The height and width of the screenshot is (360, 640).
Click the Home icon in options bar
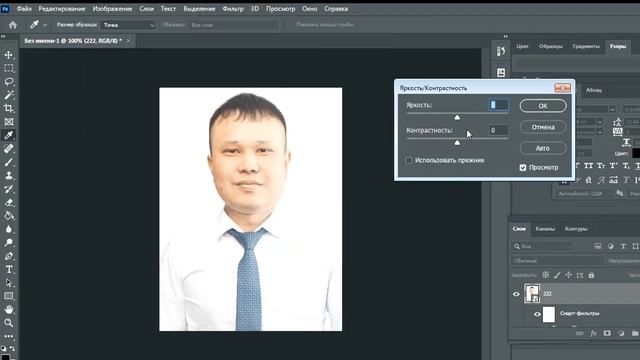(13, 25)
